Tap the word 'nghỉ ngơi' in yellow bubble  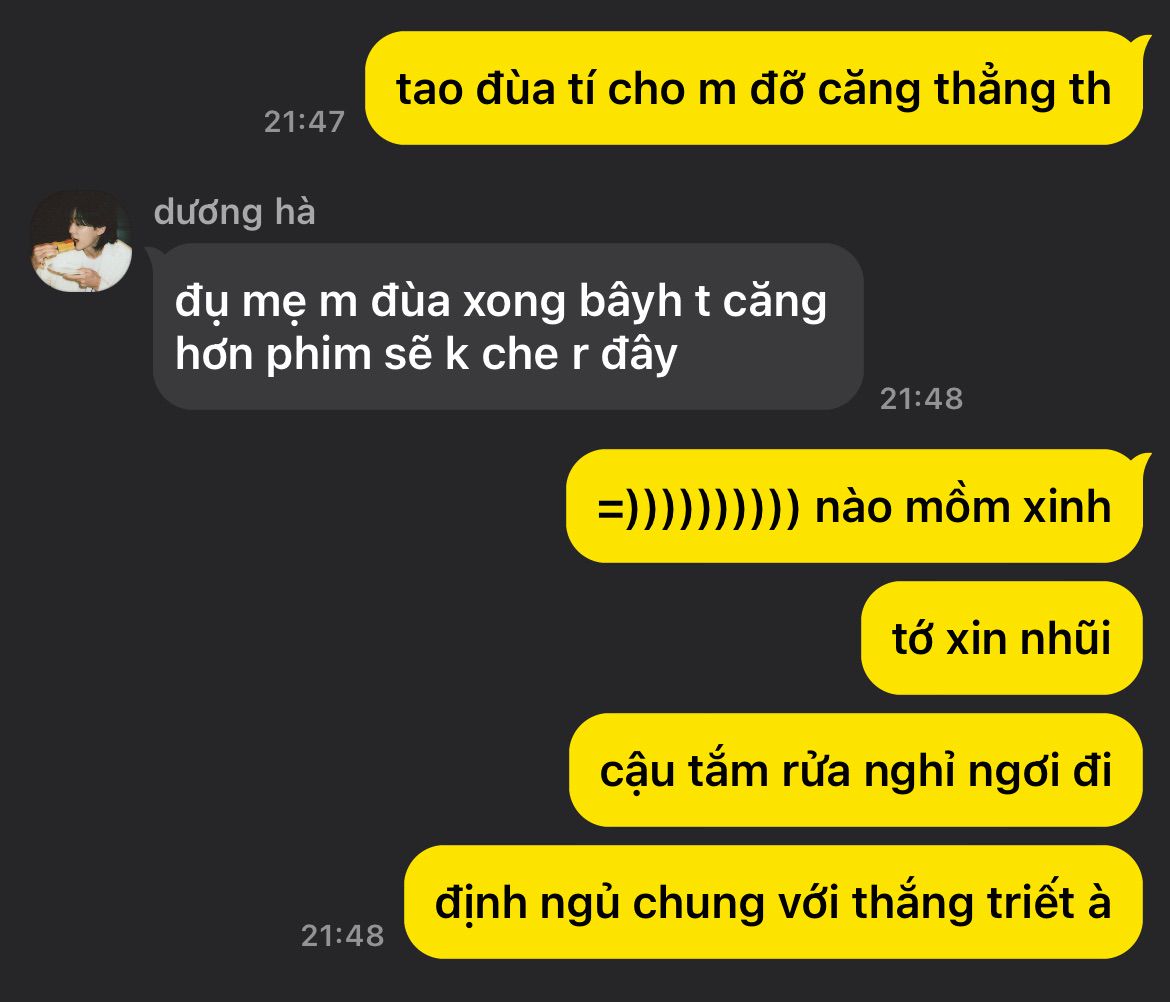coord(962,771)
